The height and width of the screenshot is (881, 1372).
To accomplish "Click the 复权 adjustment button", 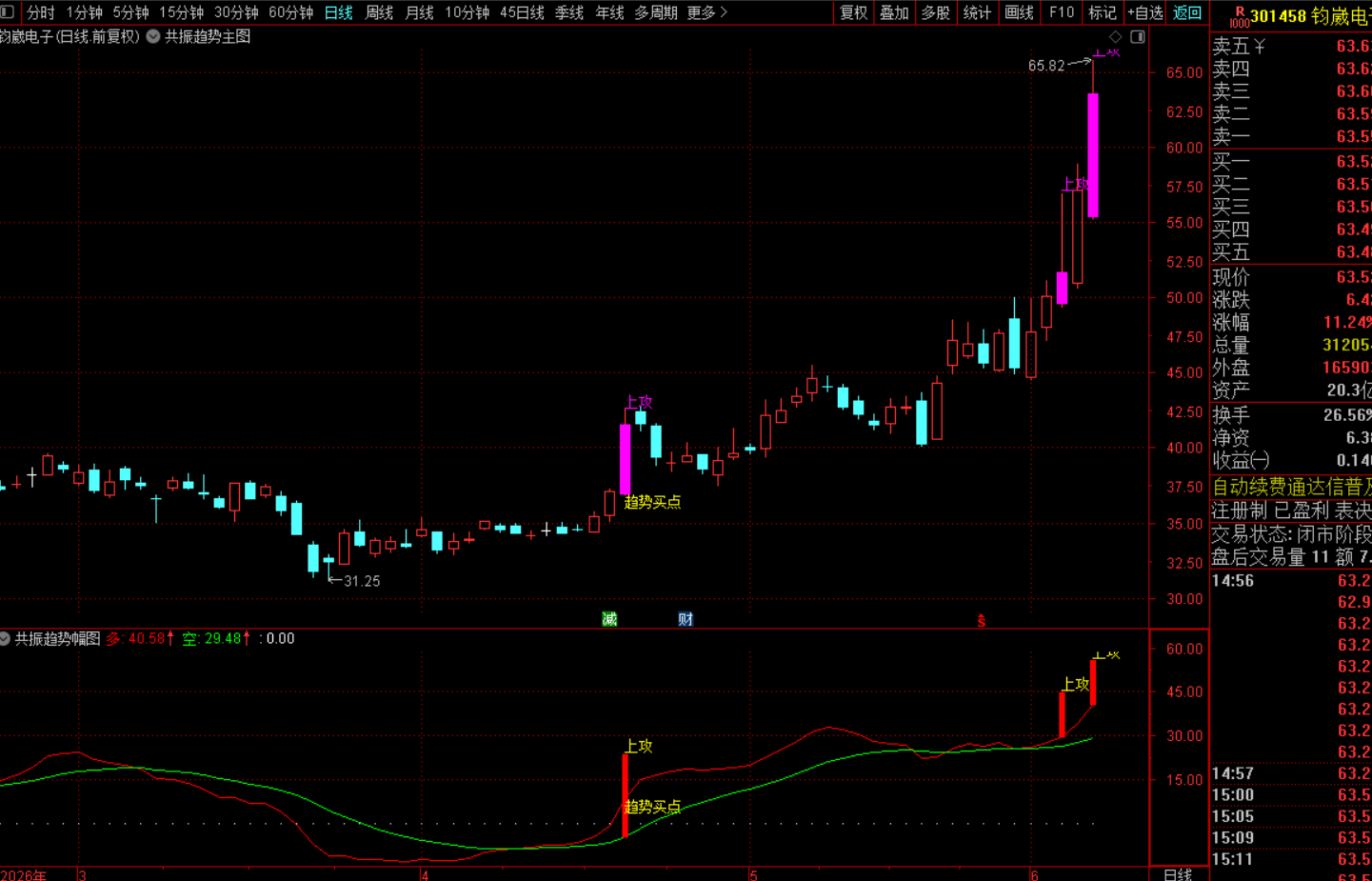I will [x=853, y=12].
